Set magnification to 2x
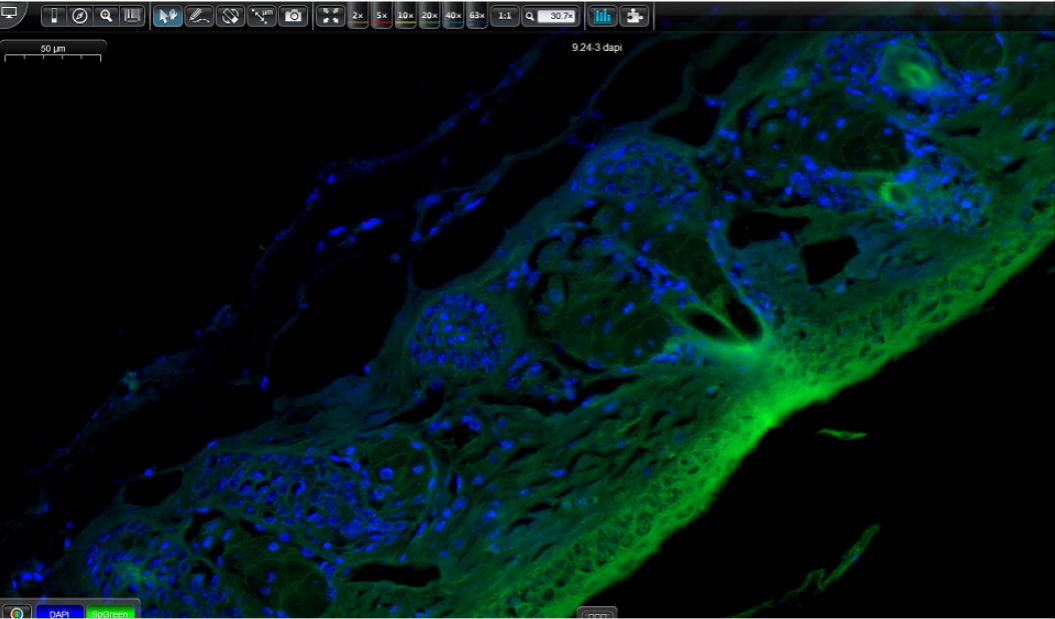Screen dimensions: 1055x619 pos(358,16)
